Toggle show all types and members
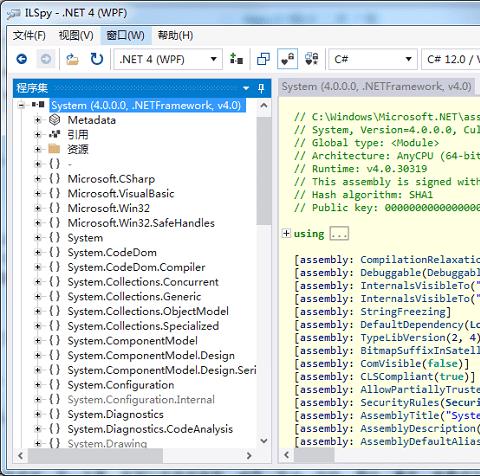 click(x=312, y=59)
